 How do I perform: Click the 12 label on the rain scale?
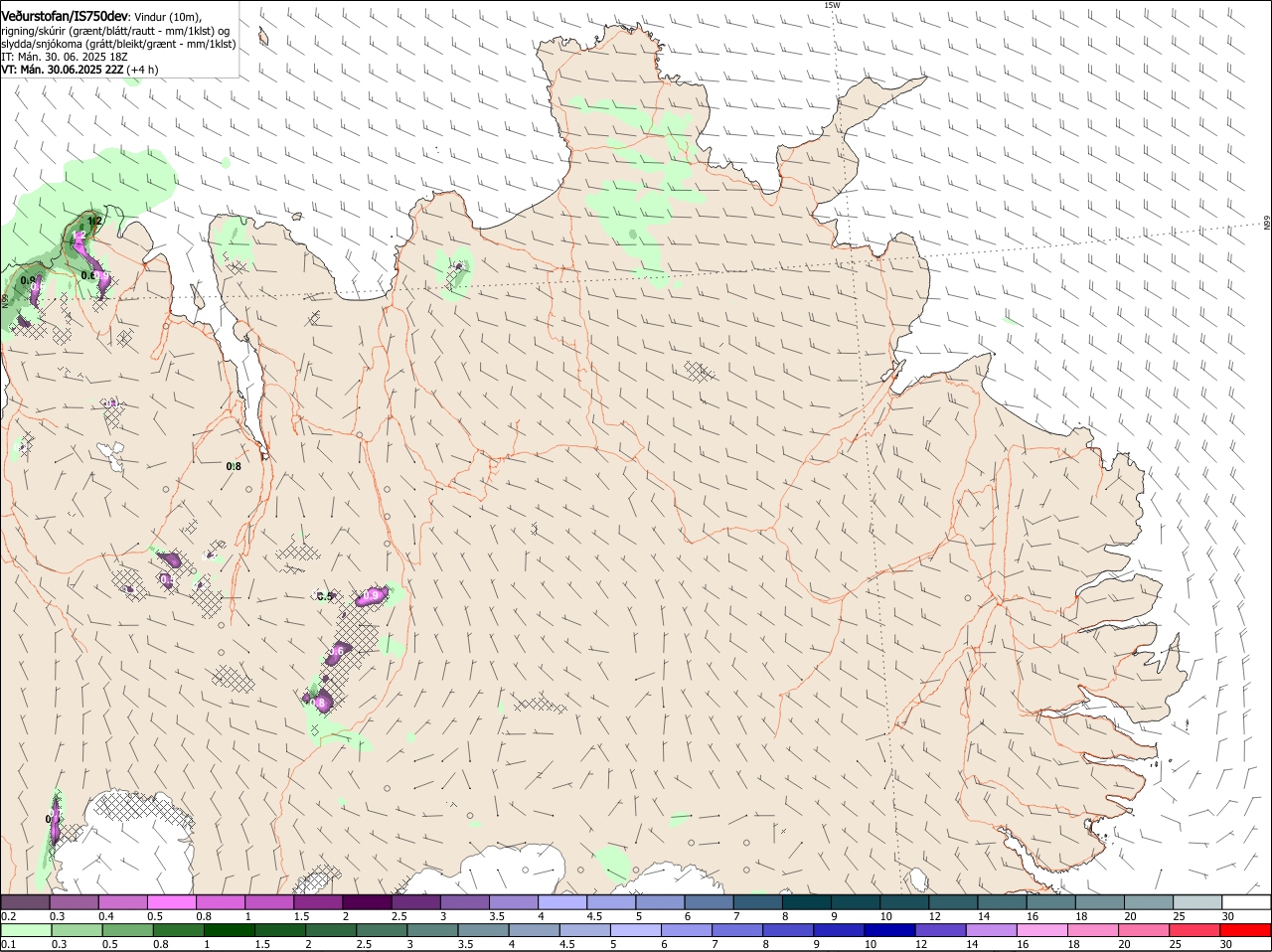pos(921,944)
